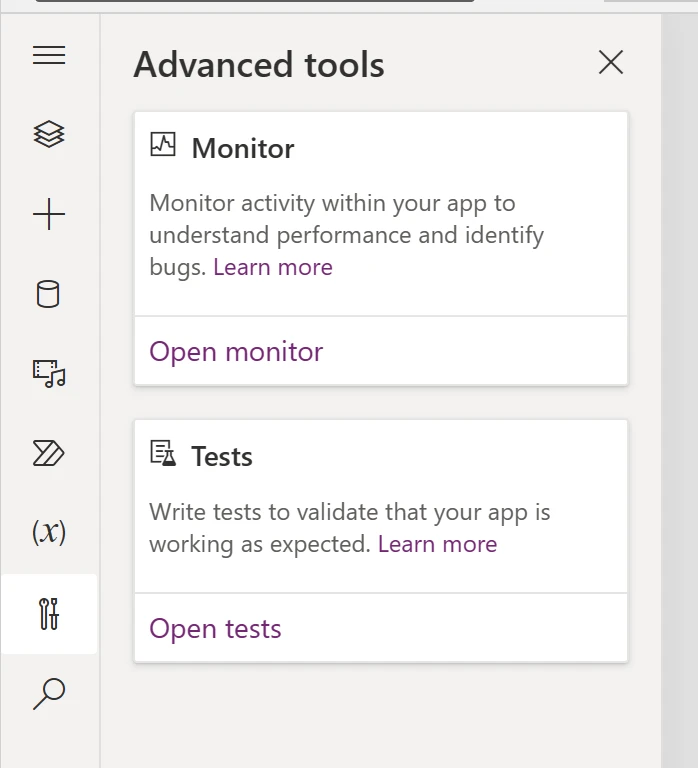Click the Tests flask icon
Image resolution: width=698 pixels, height=768 pixels.
(162, 453)
